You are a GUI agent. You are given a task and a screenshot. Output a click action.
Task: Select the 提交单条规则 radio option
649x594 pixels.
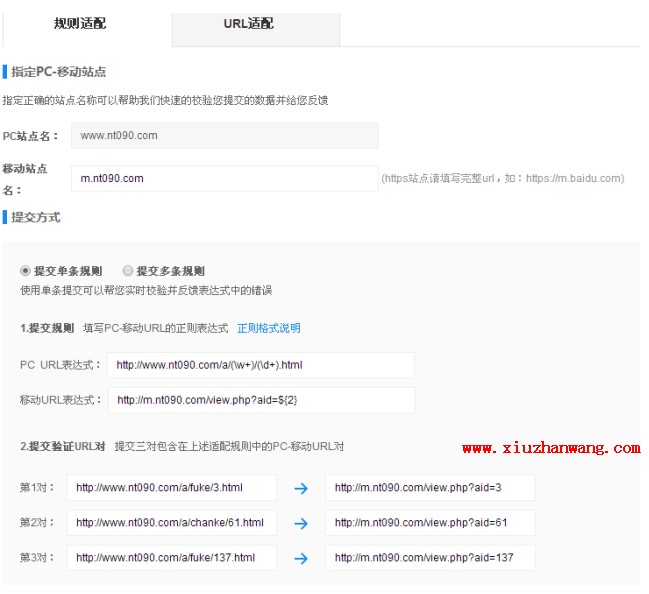26,271
